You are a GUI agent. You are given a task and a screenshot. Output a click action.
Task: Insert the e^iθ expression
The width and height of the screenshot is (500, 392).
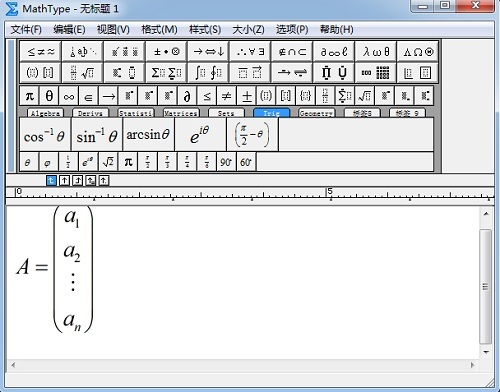coord(200,135)
